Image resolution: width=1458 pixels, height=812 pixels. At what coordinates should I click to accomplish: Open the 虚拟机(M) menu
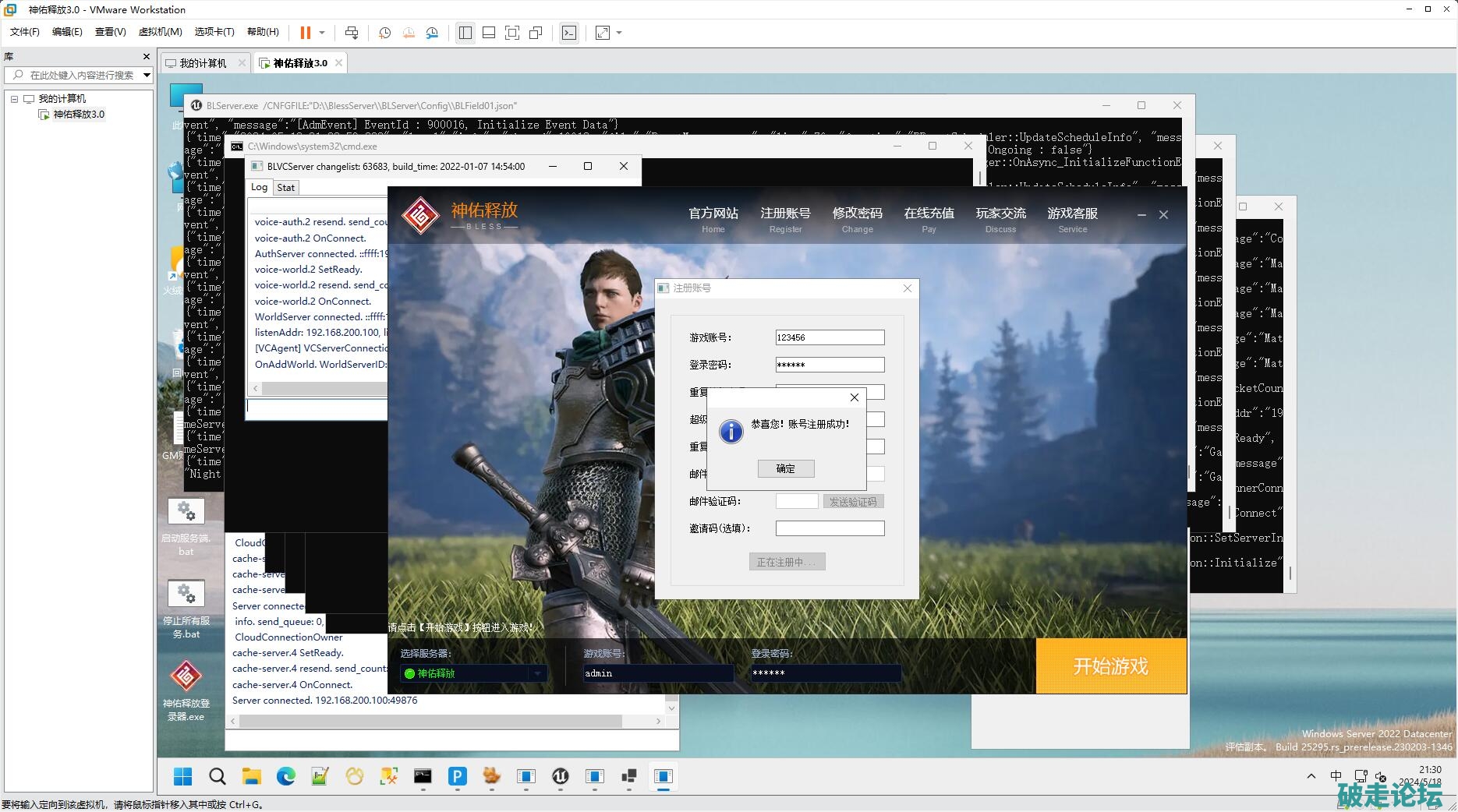pos(160,32)
